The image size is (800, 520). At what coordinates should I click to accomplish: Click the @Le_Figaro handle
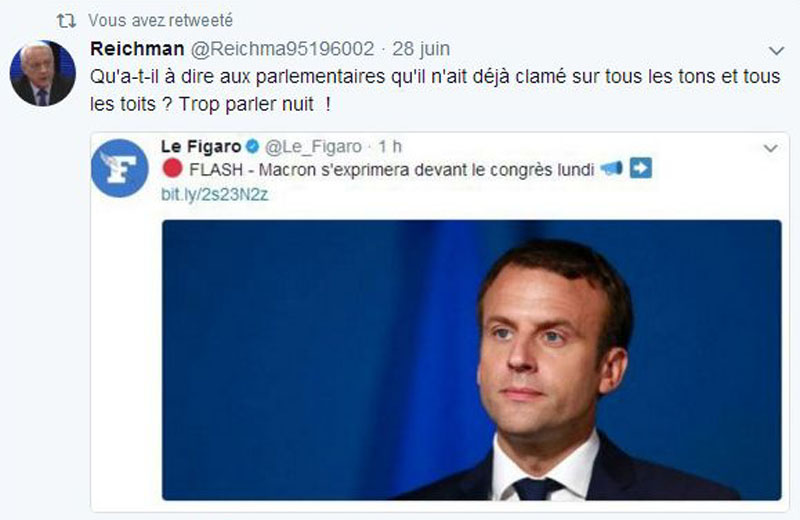pos(313,147)
